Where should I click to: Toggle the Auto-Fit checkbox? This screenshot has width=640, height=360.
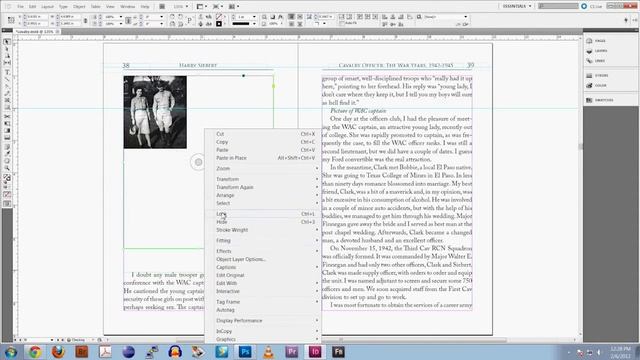(342, 24)
